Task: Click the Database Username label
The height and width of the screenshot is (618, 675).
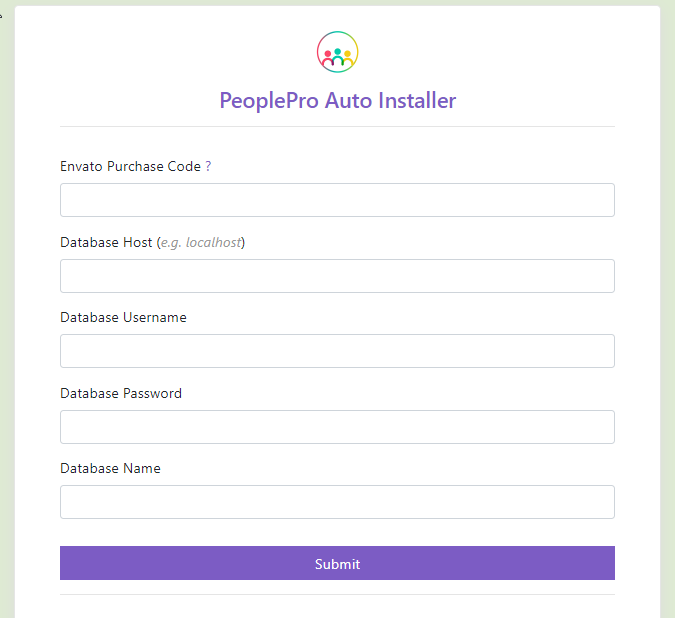Action: coord(123,318)
